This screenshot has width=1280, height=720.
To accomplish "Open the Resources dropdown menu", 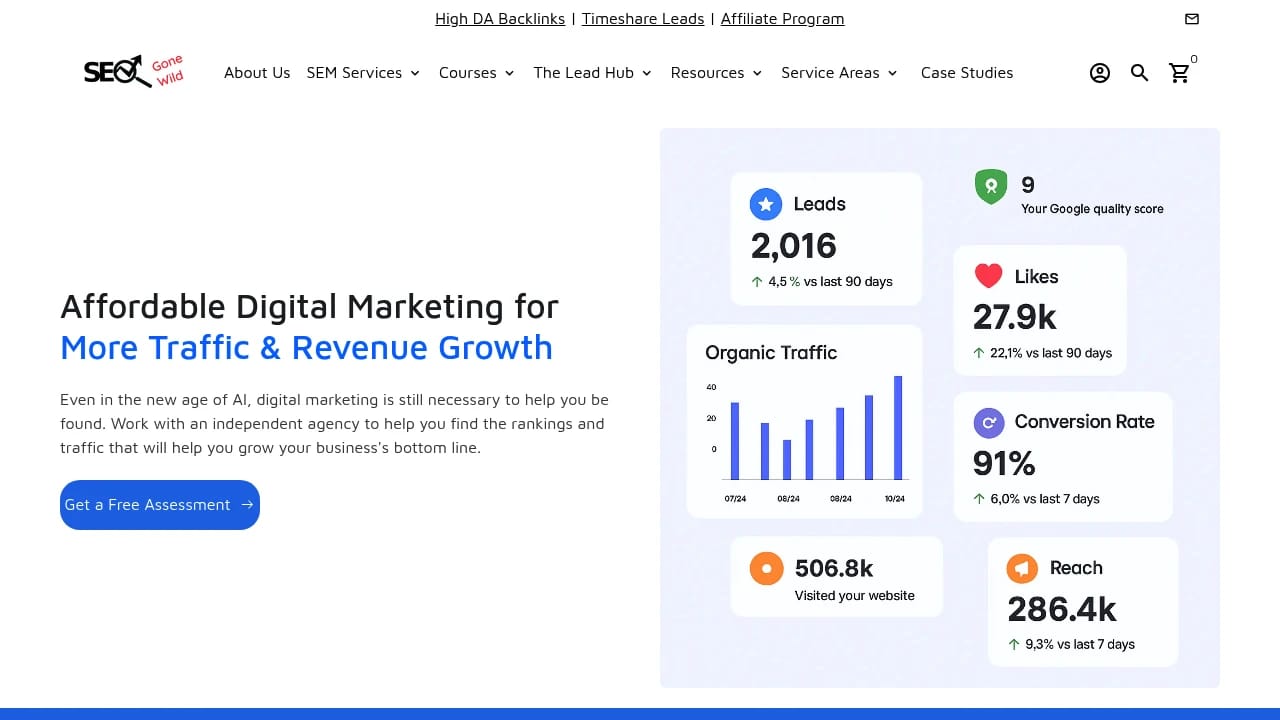I will (x=716, y=72).
